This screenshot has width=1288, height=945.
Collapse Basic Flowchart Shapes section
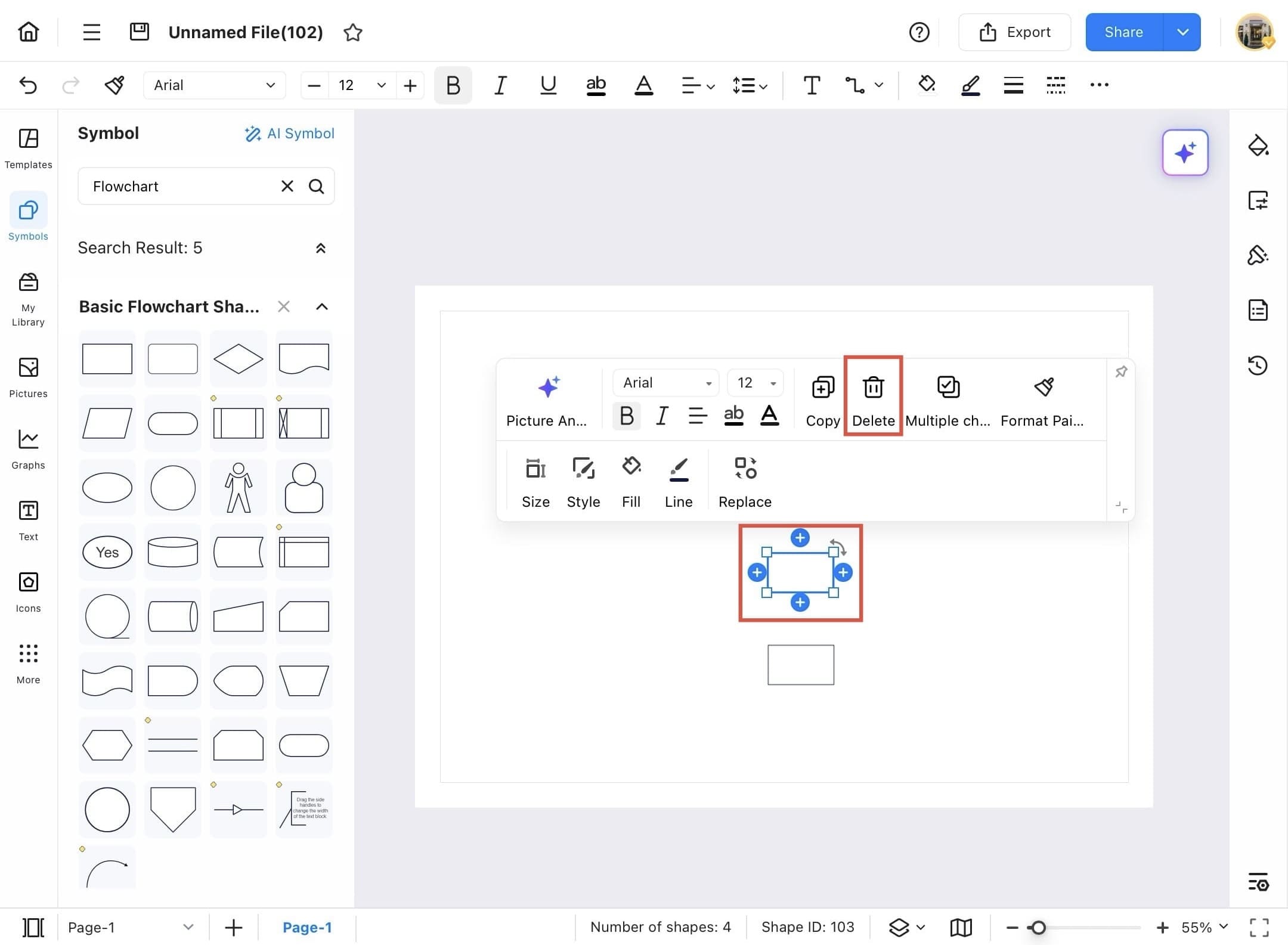(x=321, y=306)
